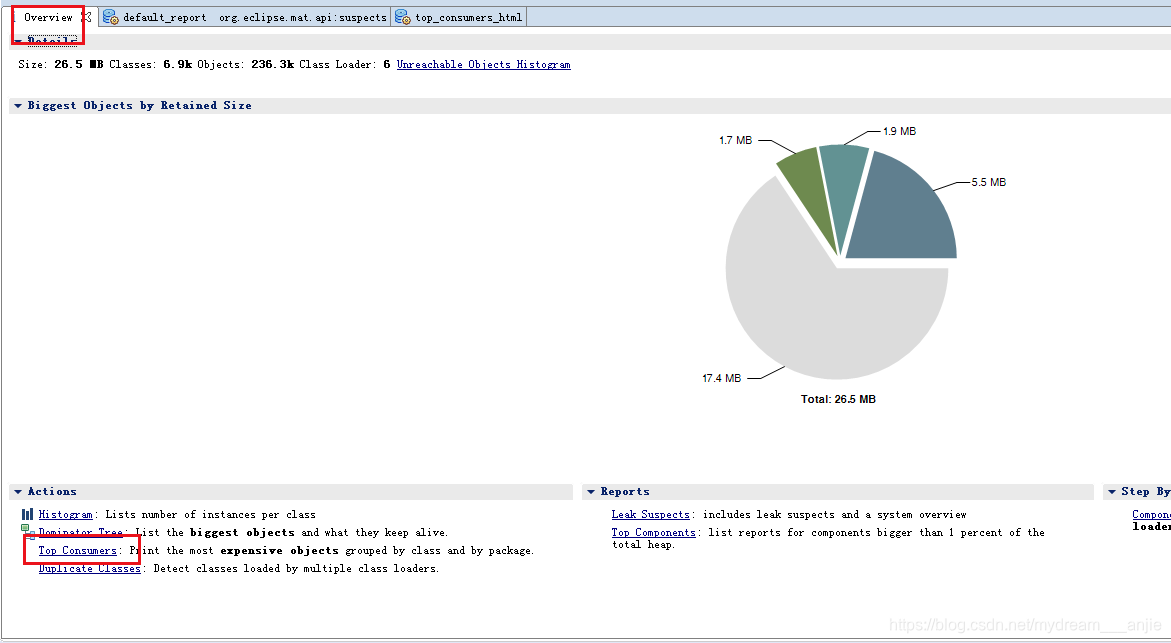Open the top_consumers_html tab
This screenshot has width=1171, height=643.
(x=459, y=17)
